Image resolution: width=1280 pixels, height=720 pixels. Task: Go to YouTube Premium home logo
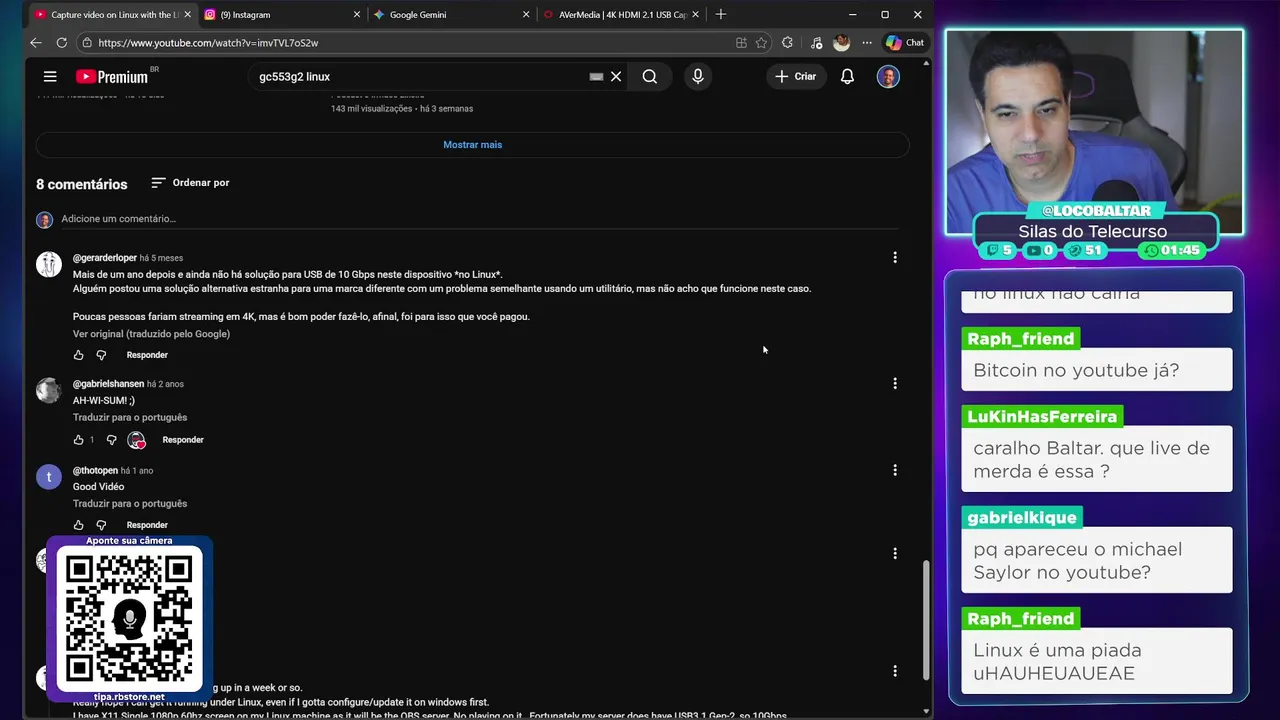(x=112, y=76)
